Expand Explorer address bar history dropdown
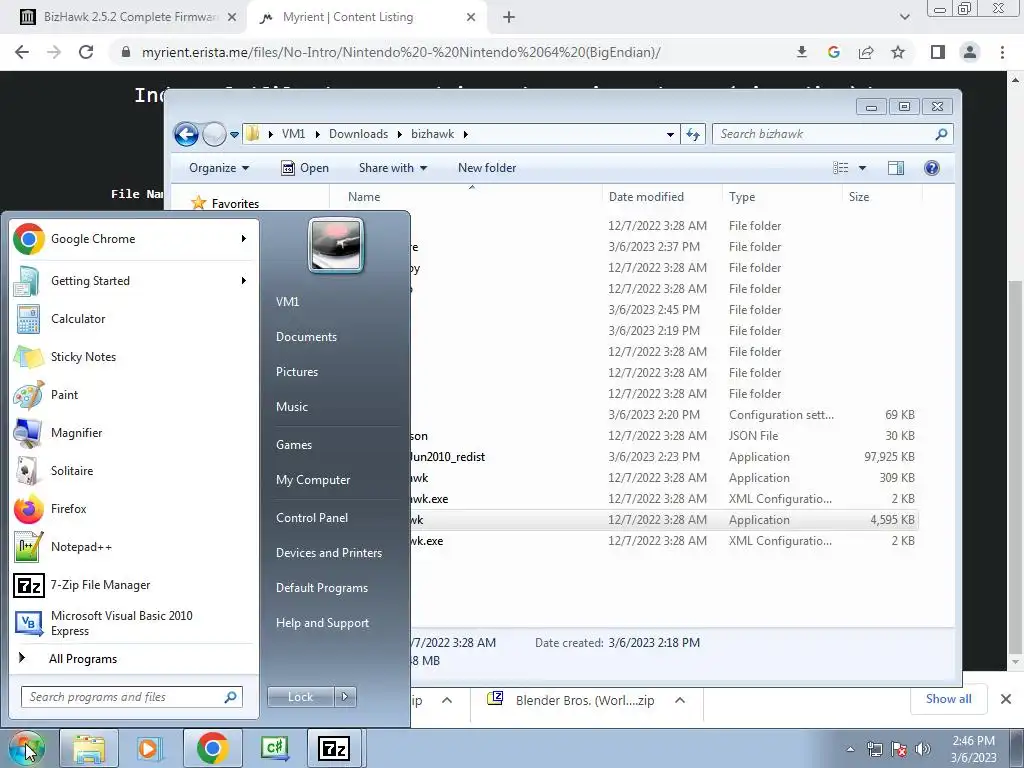 point(670,135)
